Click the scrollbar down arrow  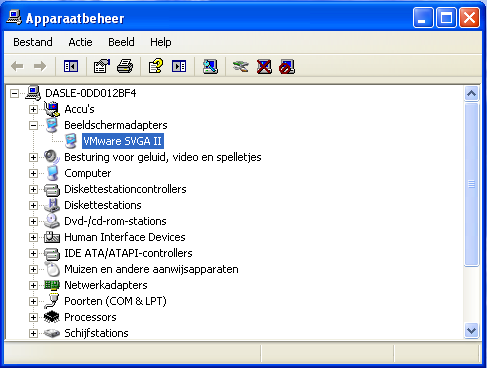pyautogui.click(x=471, y=331)
